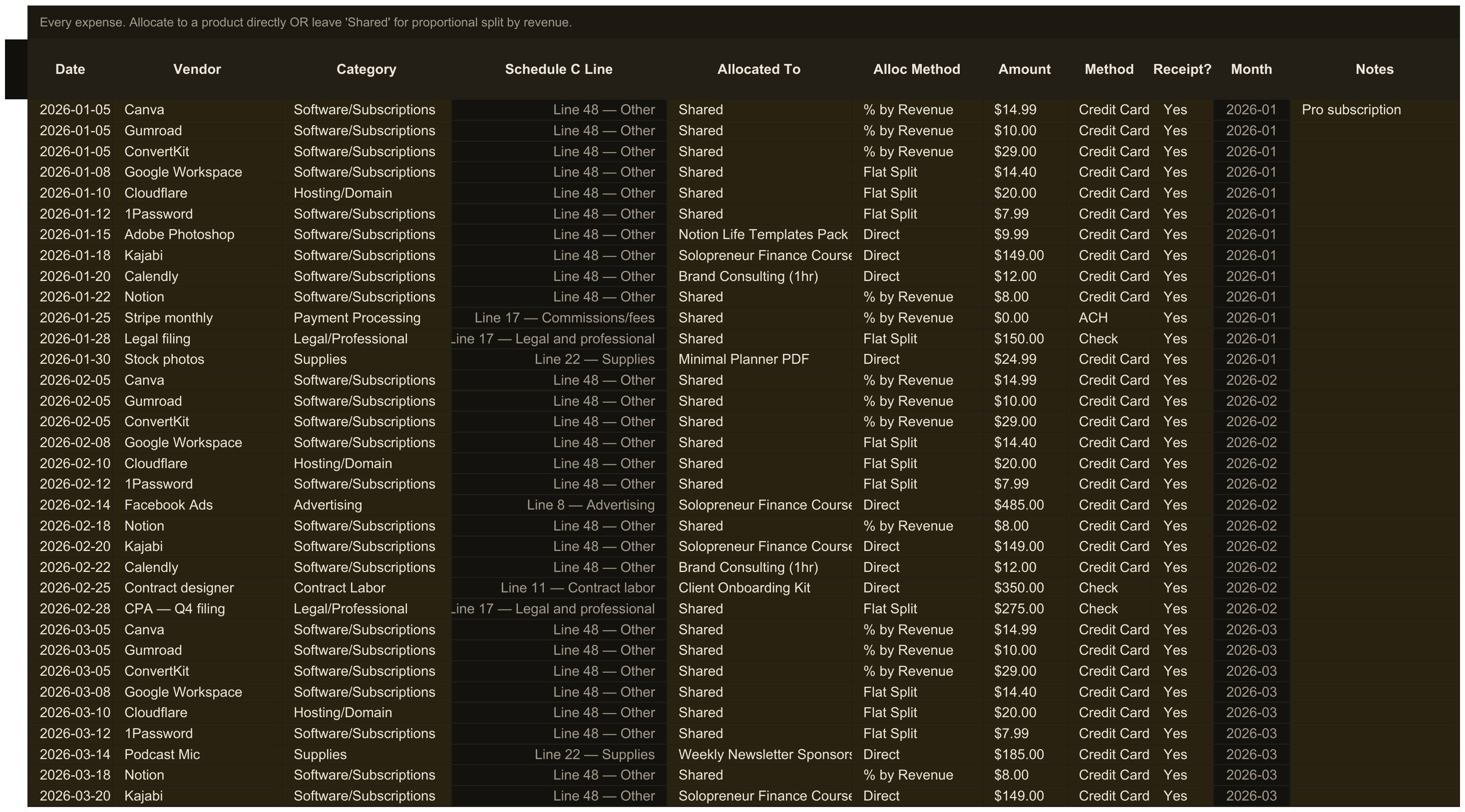This screenshot has height=812, width=1465.
Task: Select the Contract designer vendor cell
Action: click(x=197, y=588)
